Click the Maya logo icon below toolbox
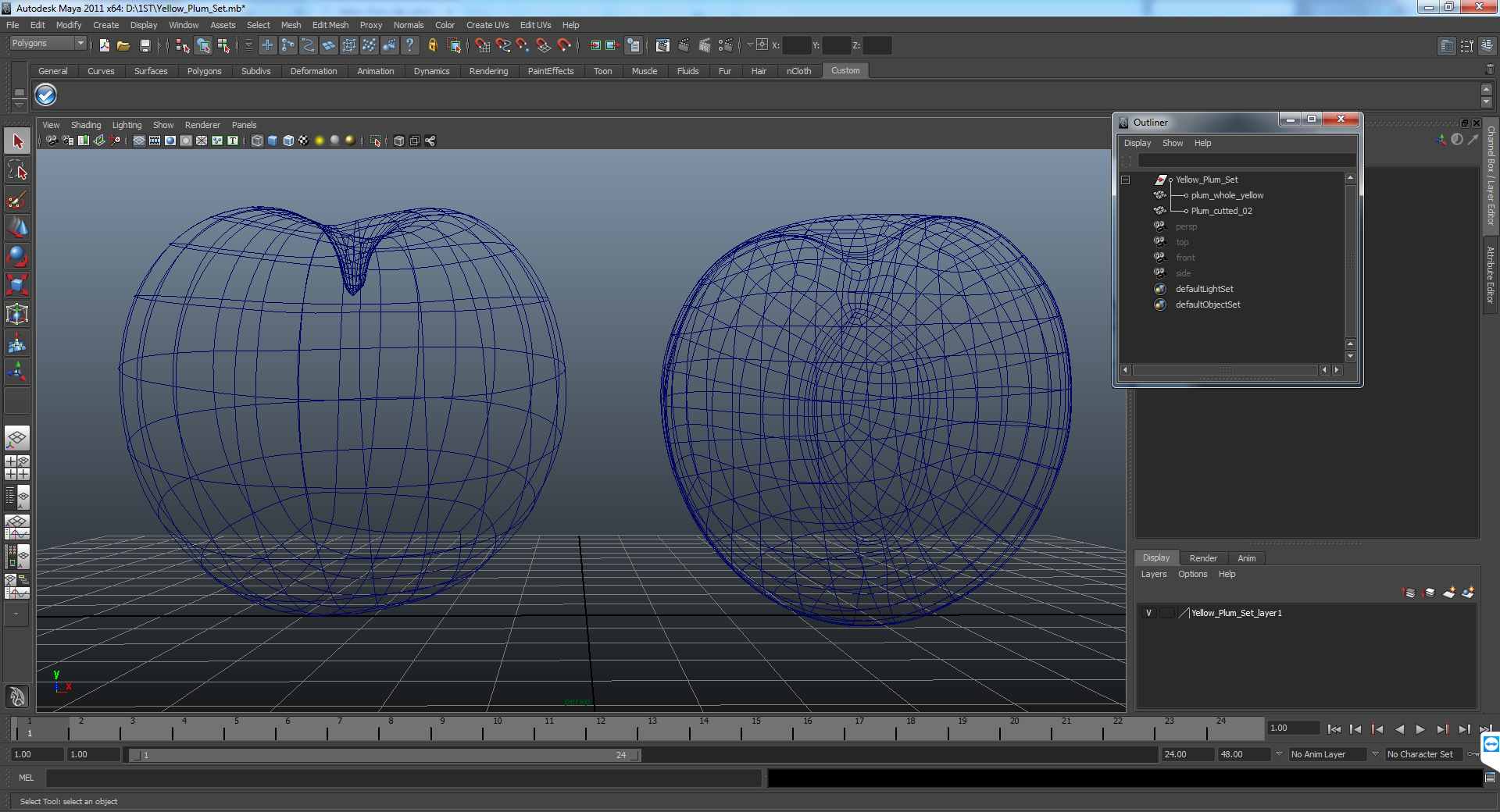 pos(17,696)
